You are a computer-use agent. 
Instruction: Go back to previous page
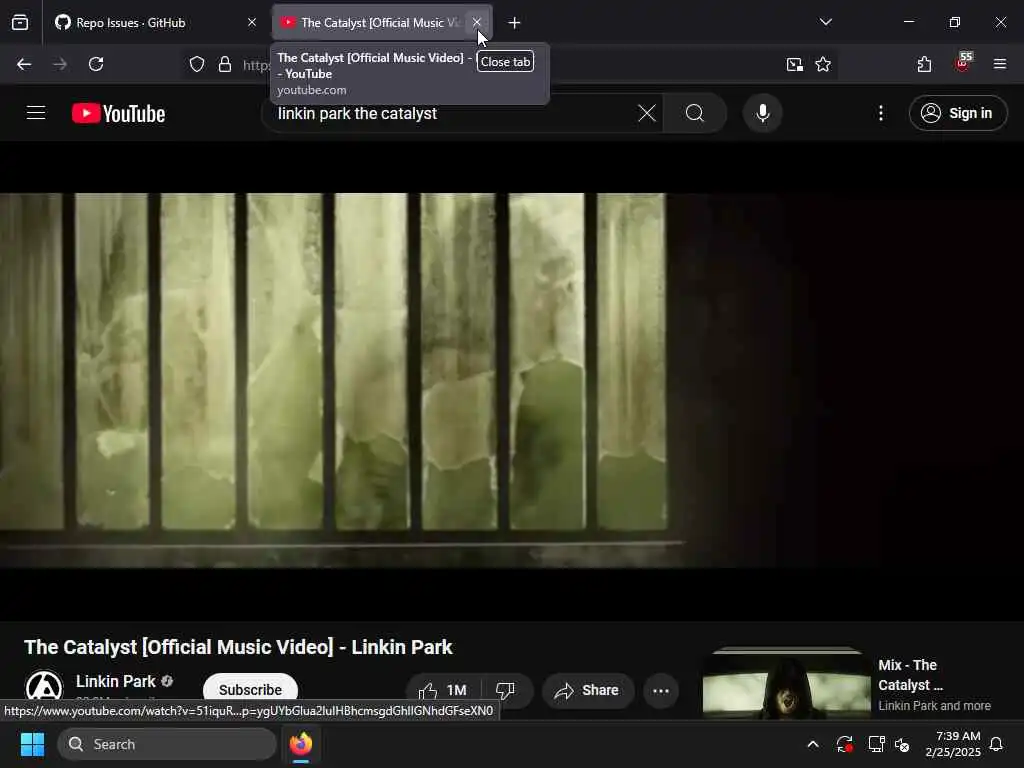24,64
